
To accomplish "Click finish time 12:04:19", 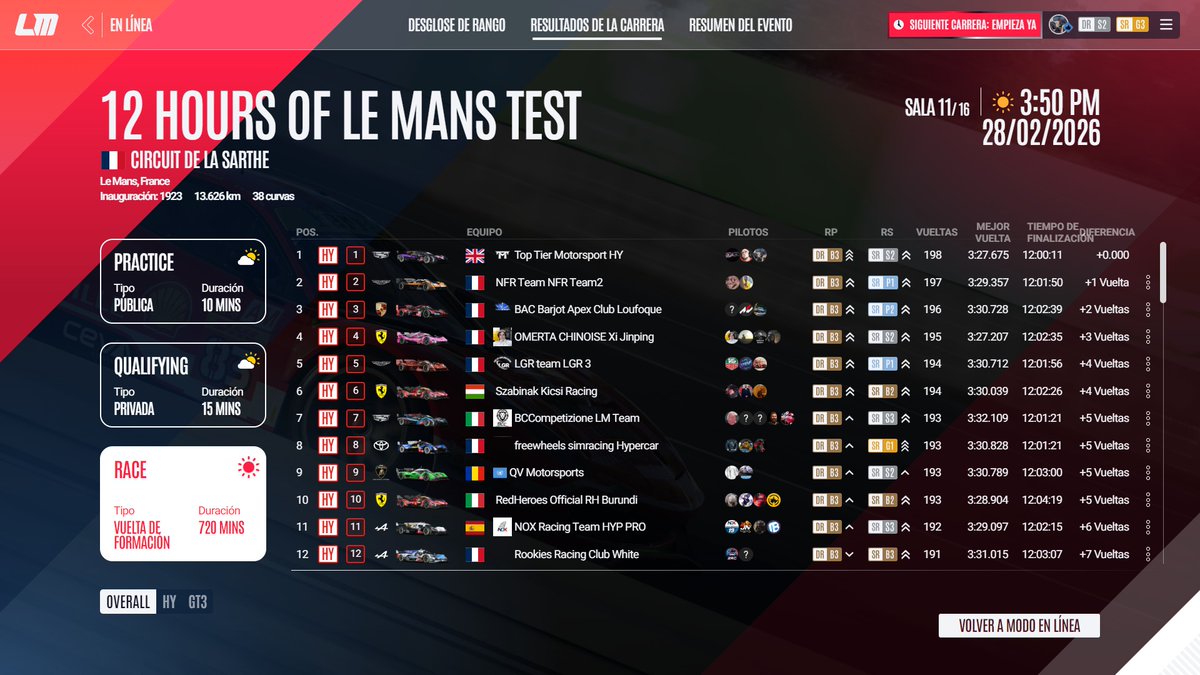I will pos(1042,500).
